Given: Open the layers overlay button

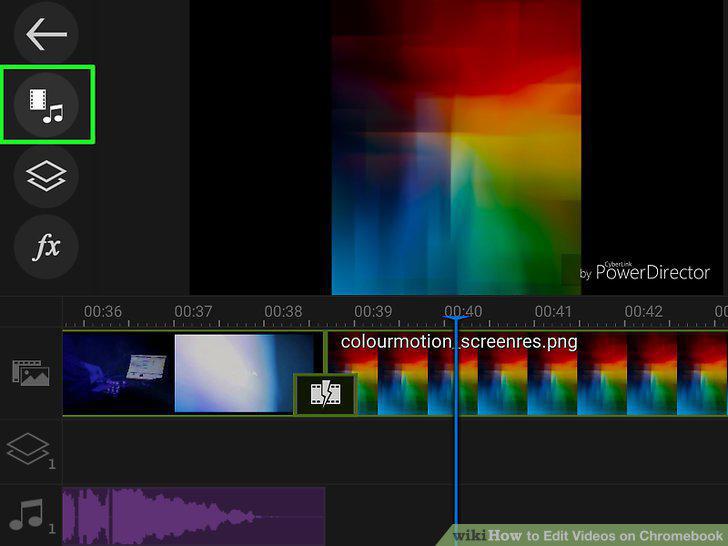Looking at the screenshot, I should pos(46,176).
